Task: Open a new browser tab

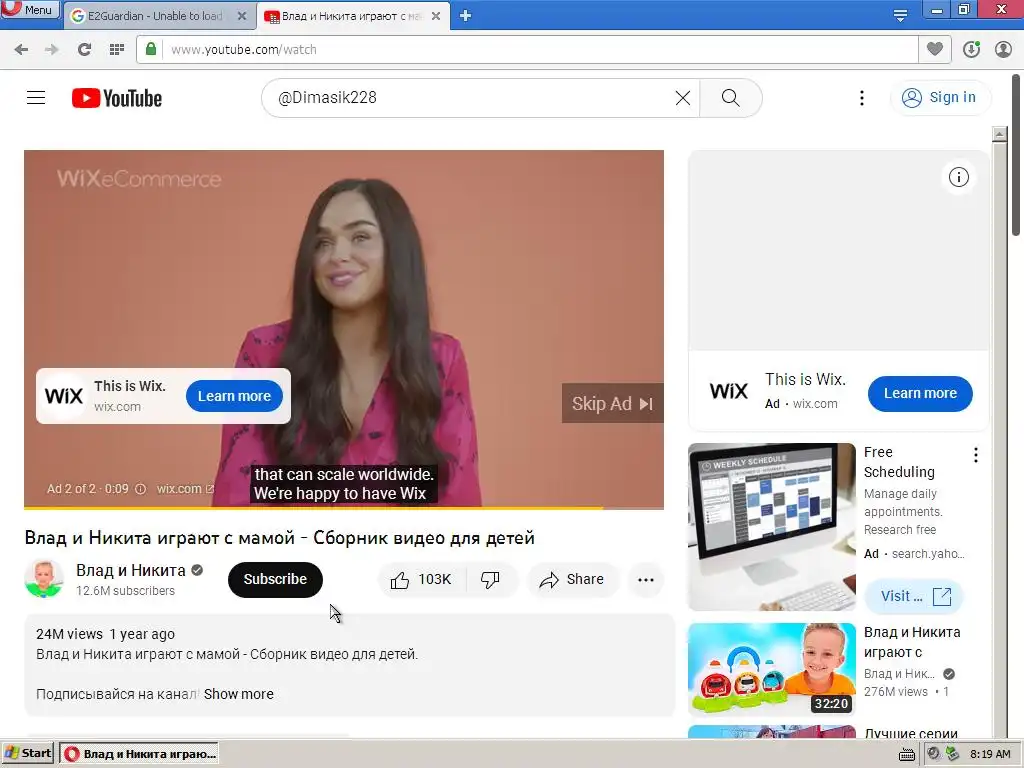Action: coord(466,16)
